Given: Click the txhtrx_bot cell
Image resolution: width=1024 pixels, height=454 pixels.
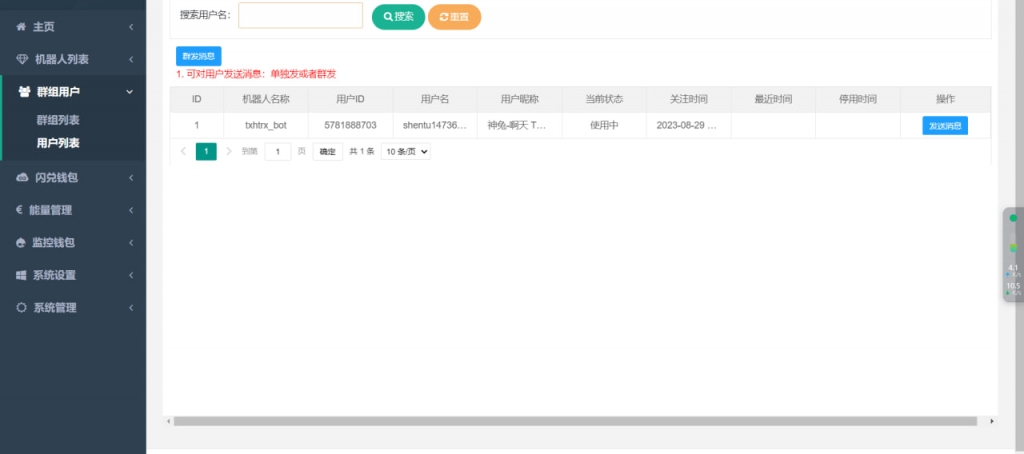Looking at the screenshot, I should point(266,125).
